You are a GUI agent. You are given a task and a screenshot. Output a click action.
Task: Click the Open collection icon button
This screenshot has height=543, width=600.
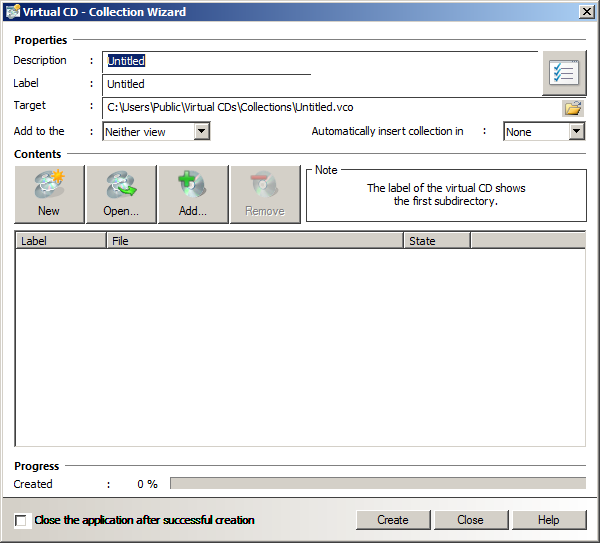(121, 194)
